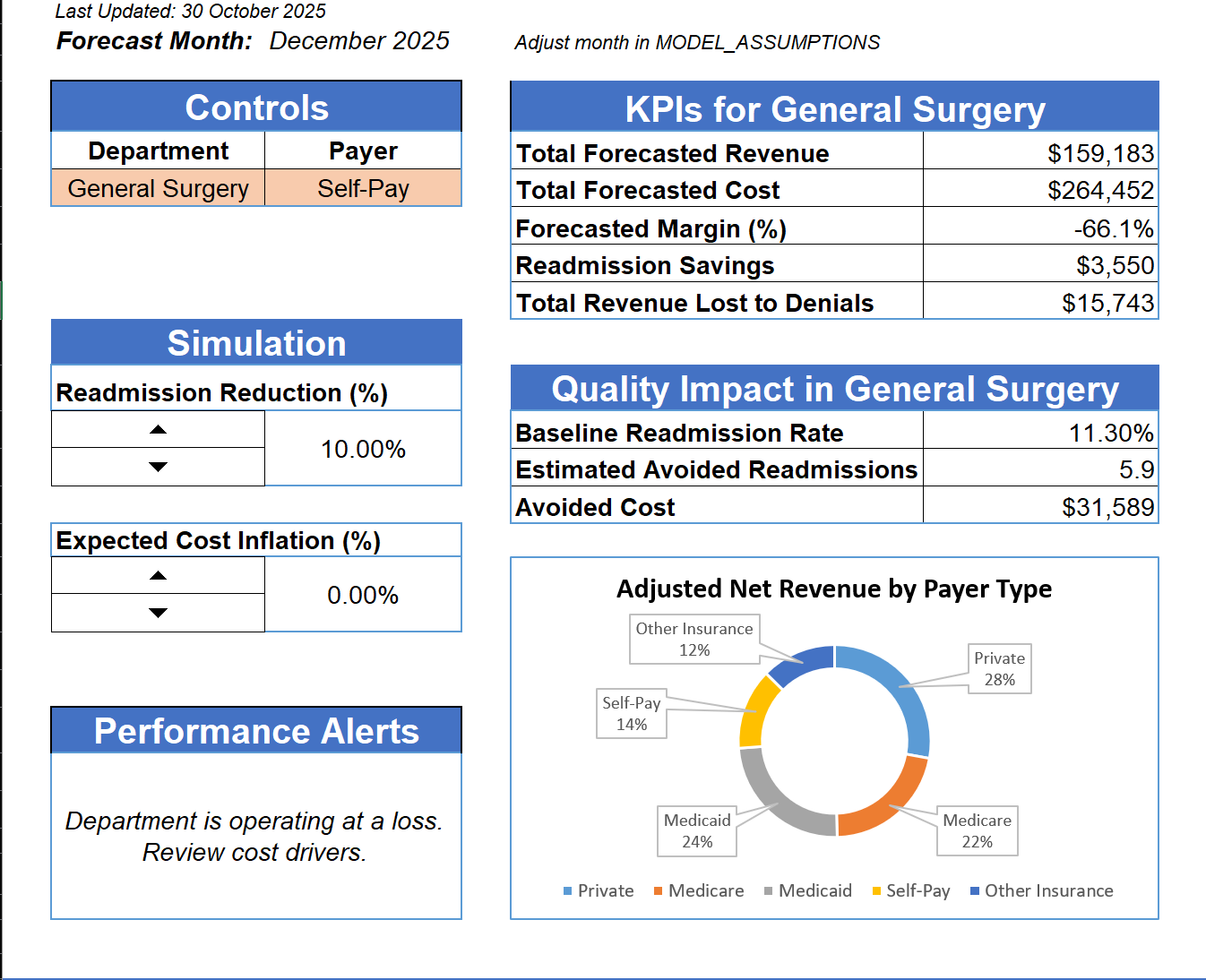1206x980 pixels.
Task: Select the Medicaid 24% data label
Action: 697,831
